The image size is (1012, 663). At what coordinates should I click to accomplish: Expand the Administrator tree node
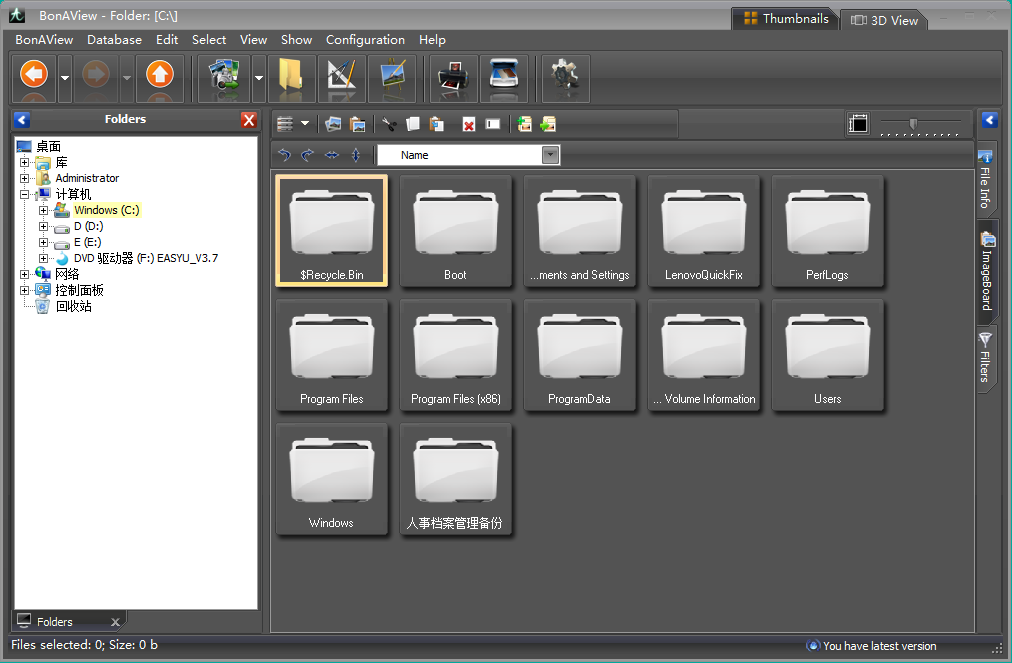[25, 178]
